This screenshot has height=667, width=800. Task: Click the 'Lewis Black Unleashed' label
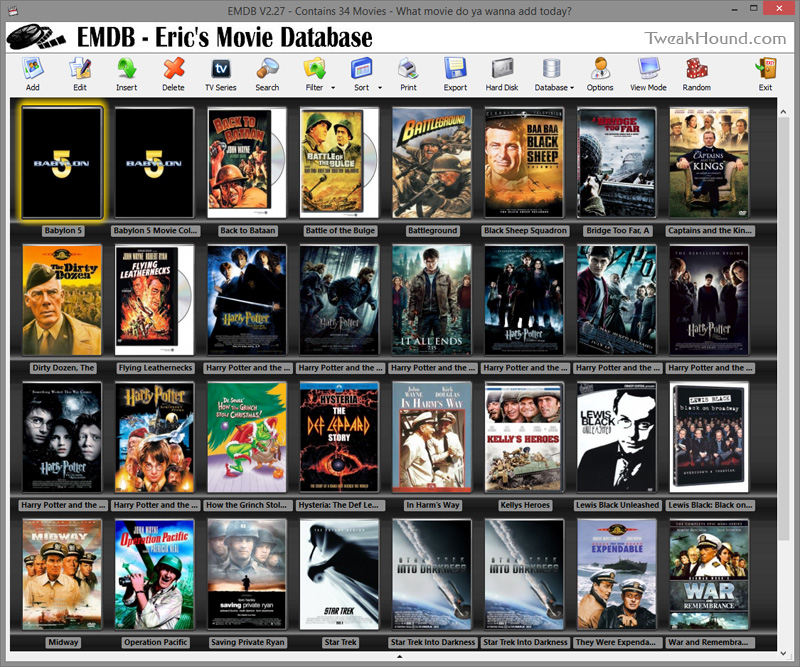click(x=617, y=505)
